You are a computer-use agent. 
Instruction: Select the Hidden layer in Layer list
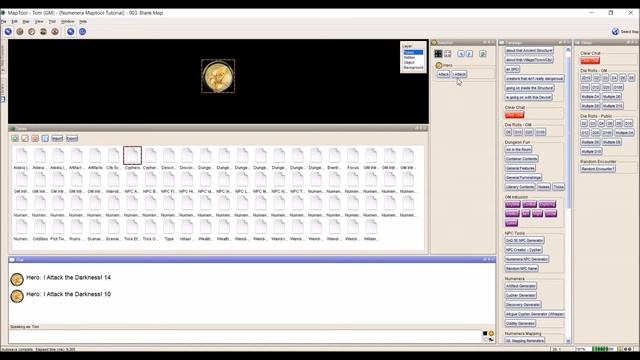coord(409,58)
